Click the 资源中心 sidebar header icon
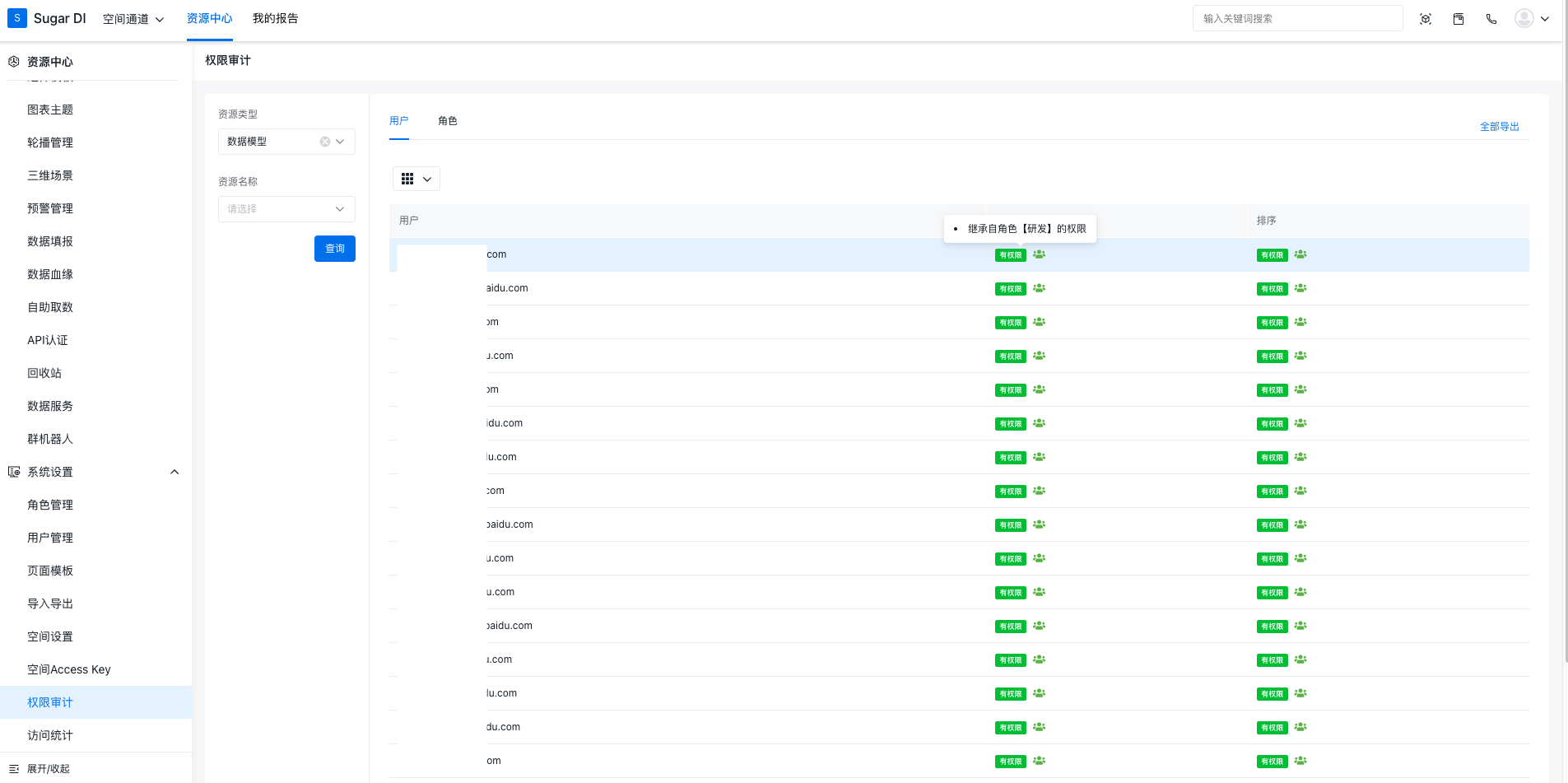Image resolution: width=1568 pixels, height=783 pixels. coord(14,61)
